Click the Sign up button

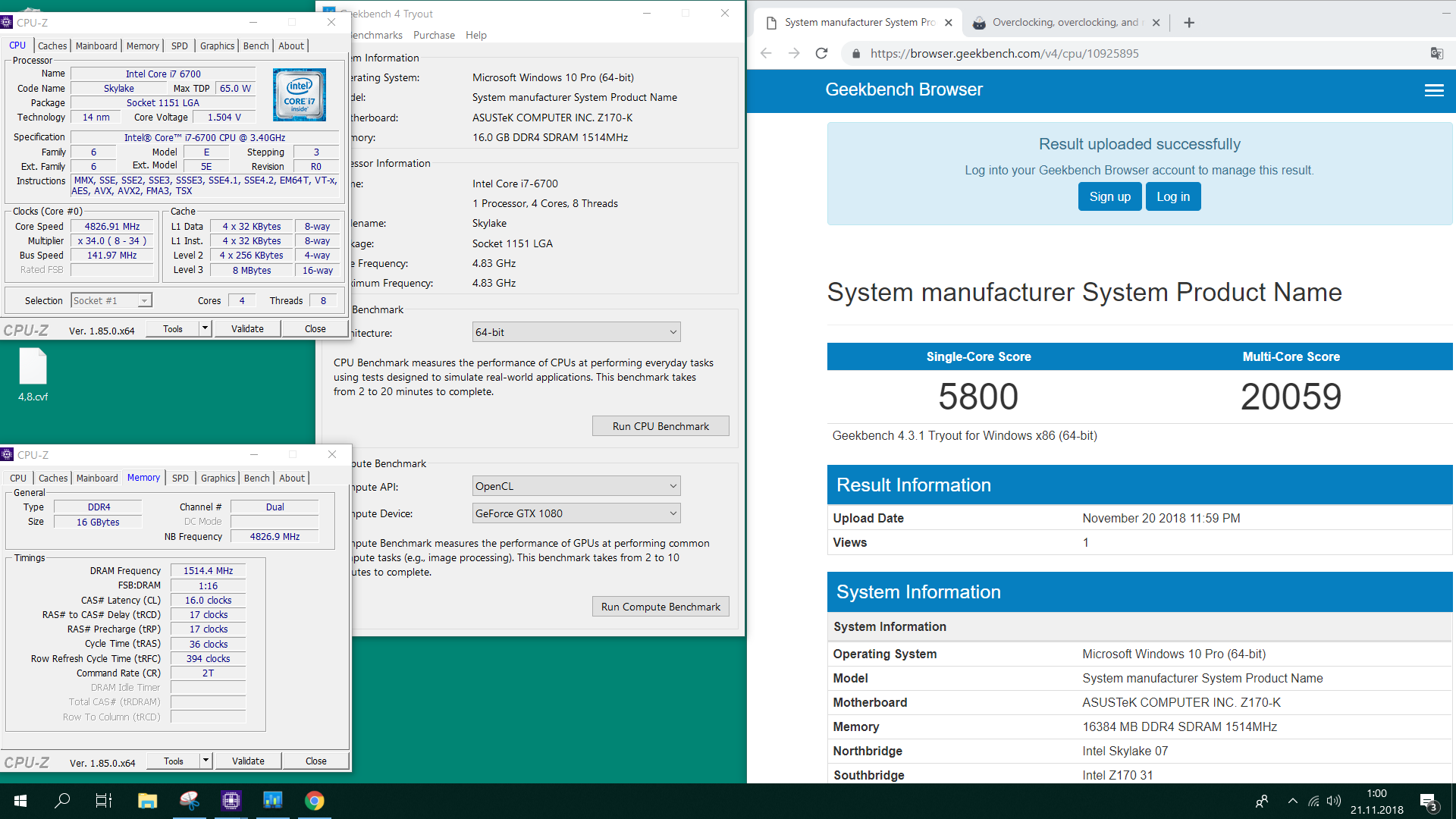click(1109, 196)
